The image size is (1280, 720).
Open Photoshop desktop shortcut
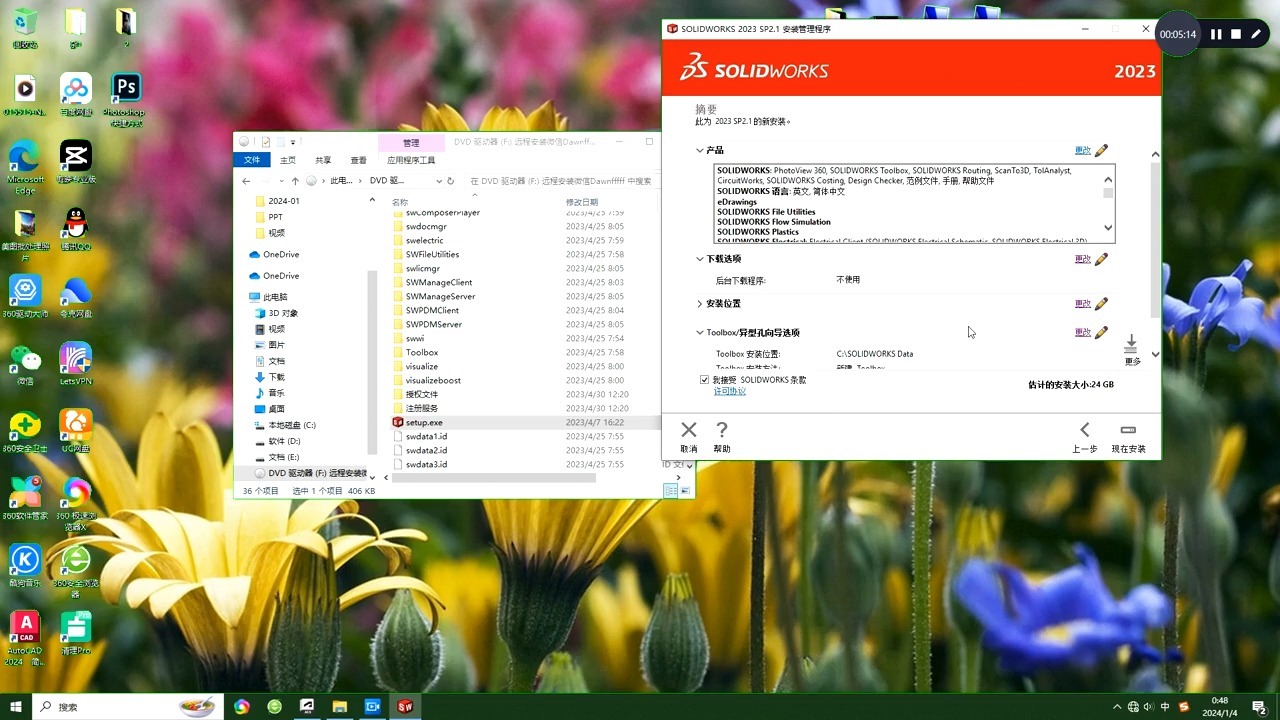click(x=125, y=99)
